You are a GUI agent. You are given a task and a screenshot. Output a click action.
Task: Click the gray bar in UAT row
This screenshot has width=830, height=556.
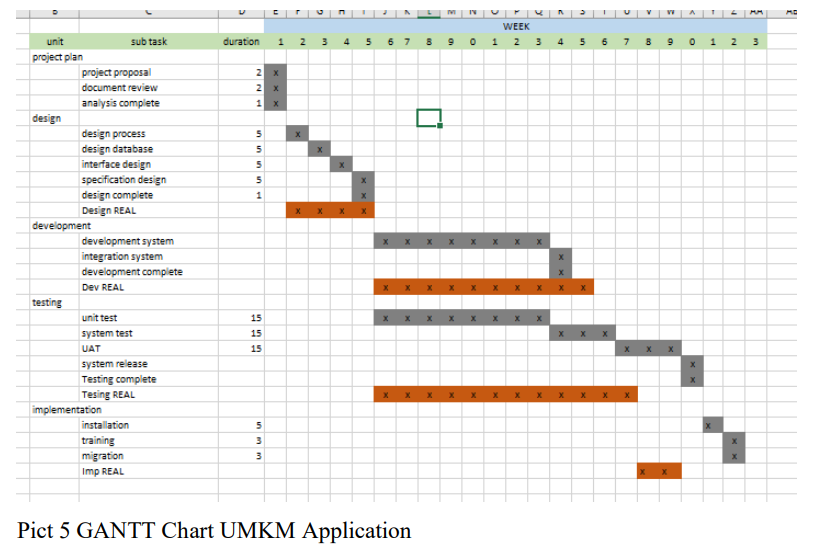pos(648,348)
